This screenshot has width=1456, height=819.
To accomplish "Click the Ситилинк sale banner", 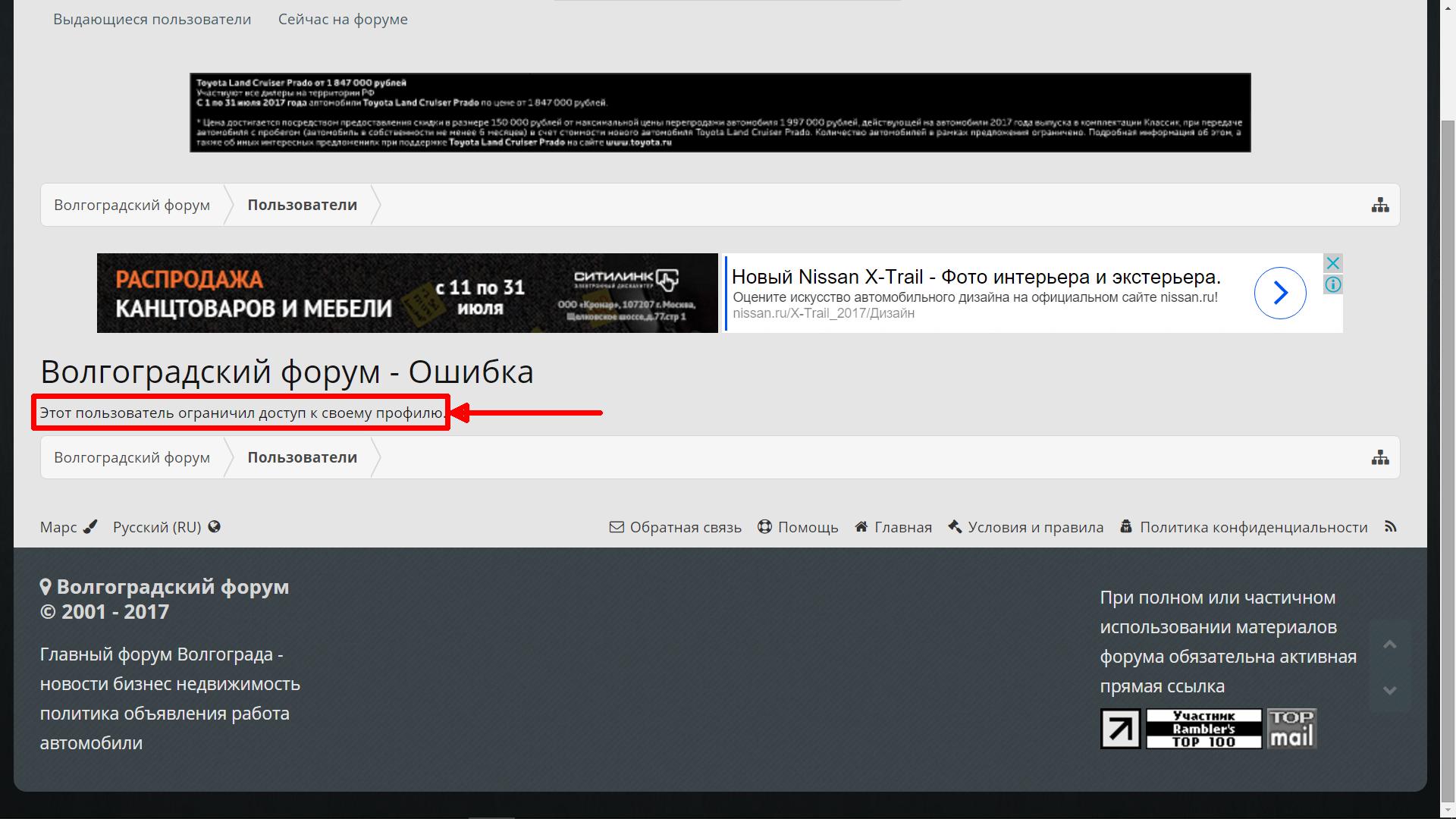I will tap(407, 293).
